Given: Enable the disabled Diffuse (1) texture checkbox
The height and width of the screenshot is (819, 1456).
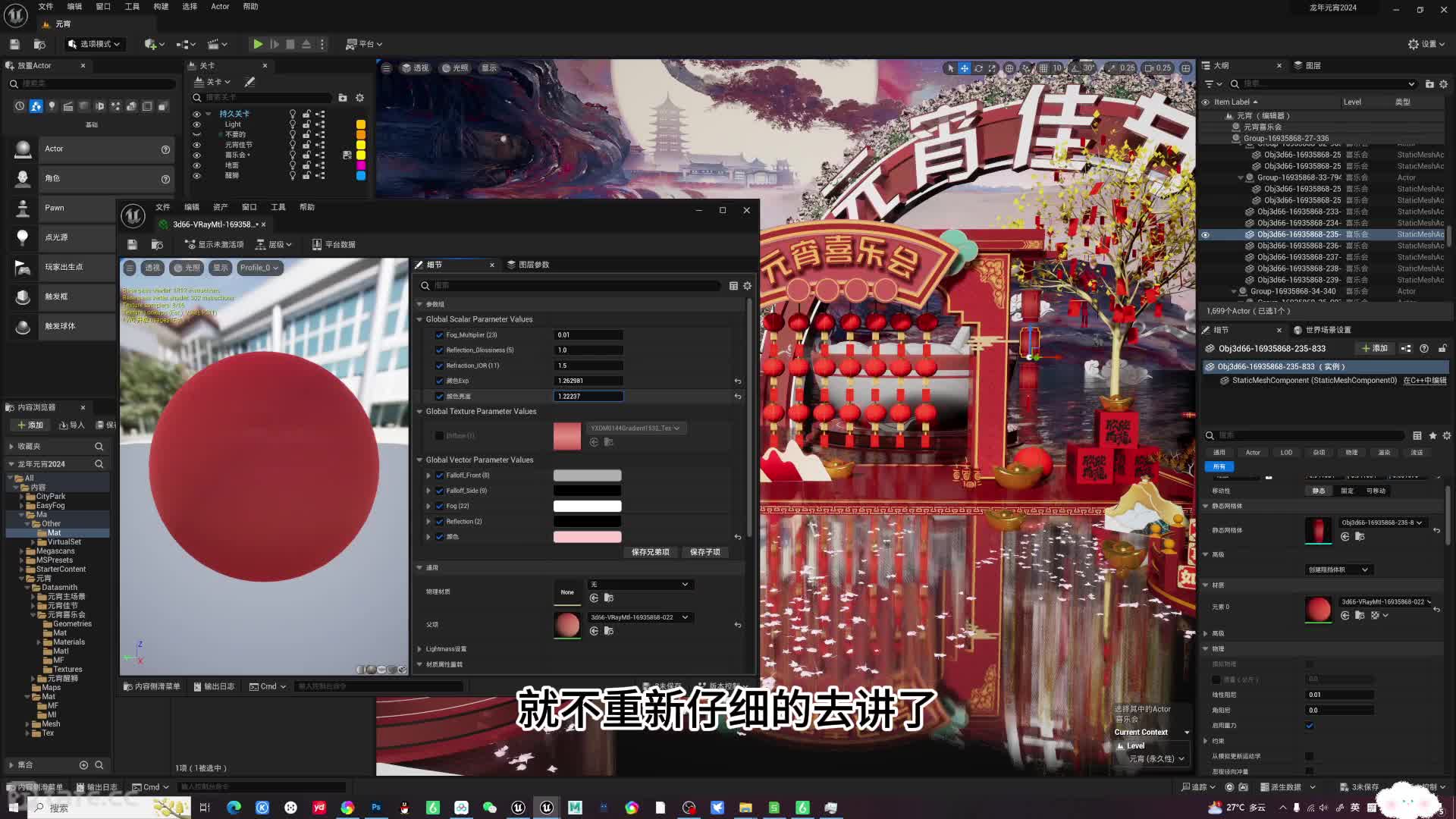Looking at the screenshot, I should pos(439,436).
